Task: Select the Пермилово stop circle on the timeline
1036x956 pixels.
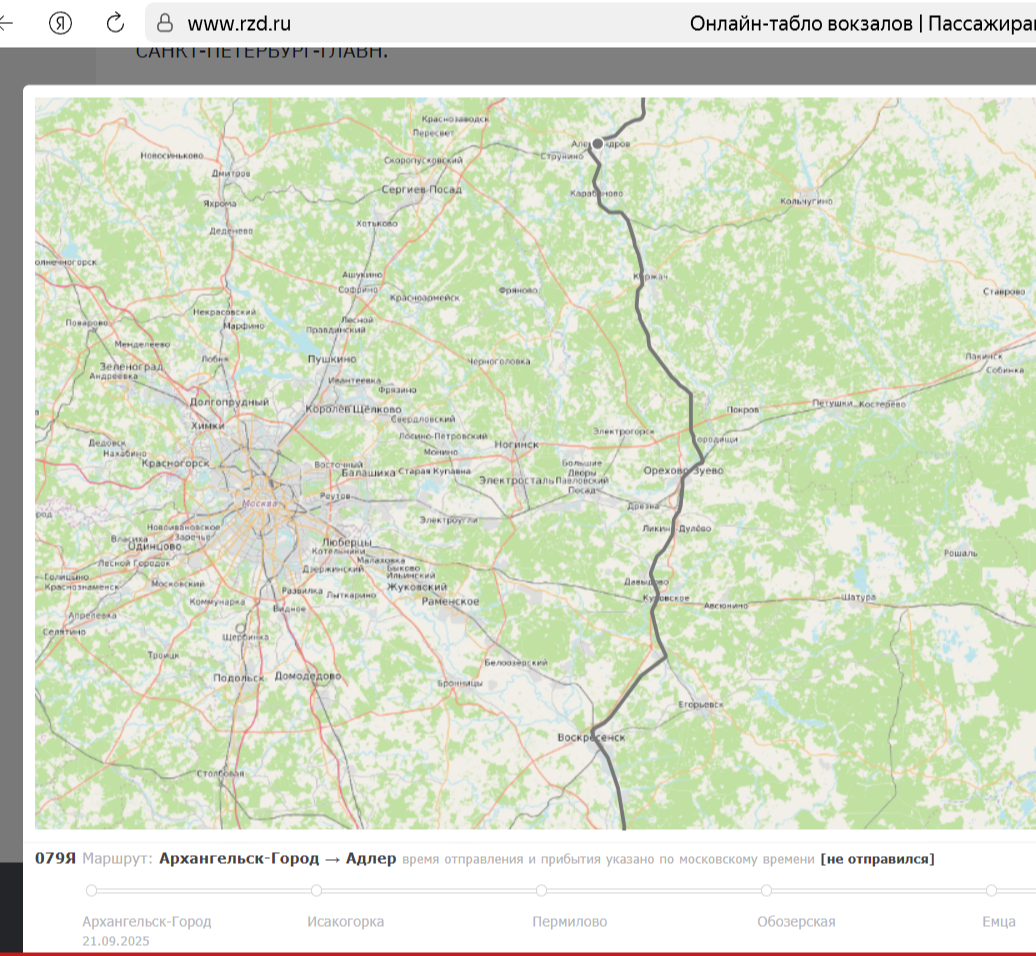Action: (x=541, y=890)
